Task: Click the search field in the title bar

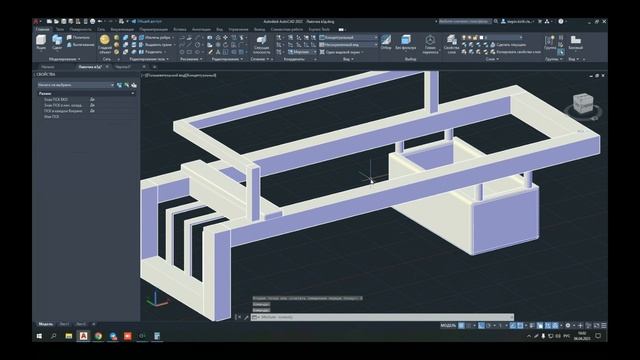Action: coord(464,21)
